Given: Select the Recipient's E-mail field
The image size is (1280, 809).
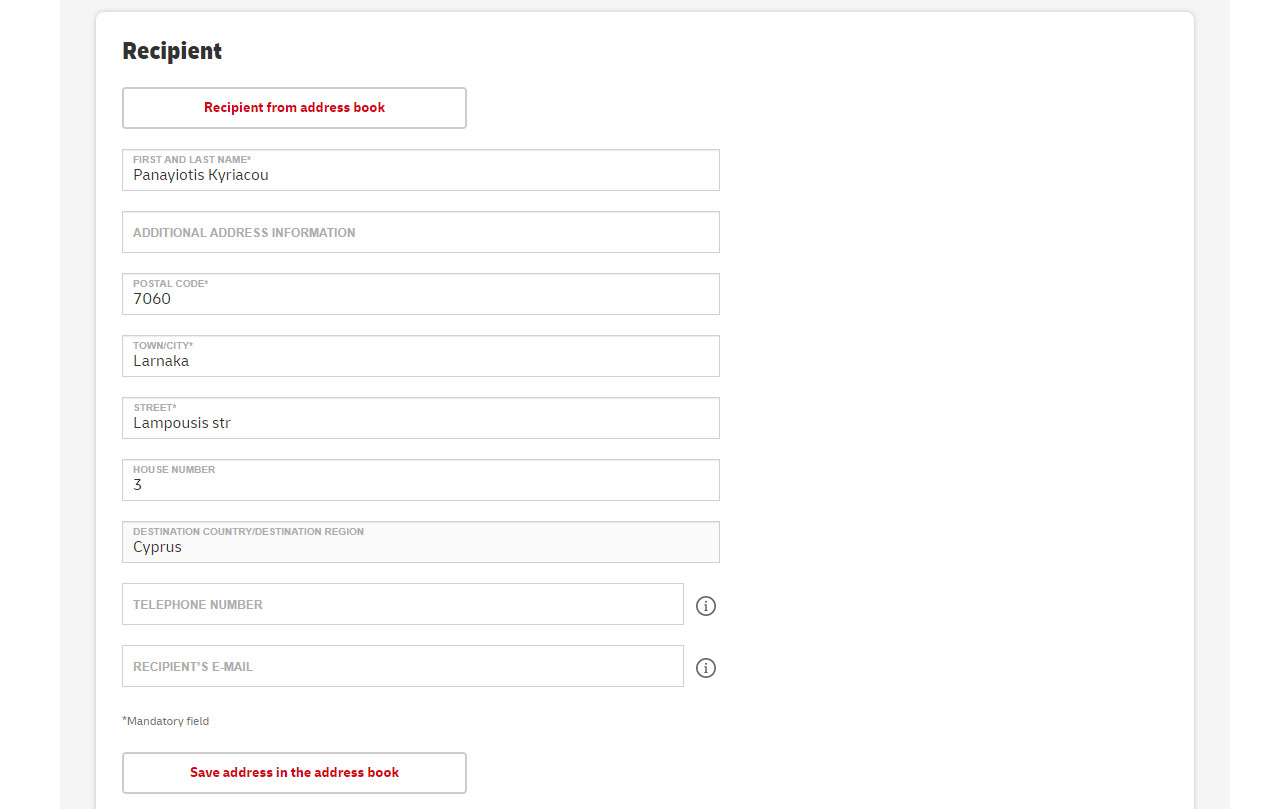Looking at the screenshot, I should click(x=403, y=666).
